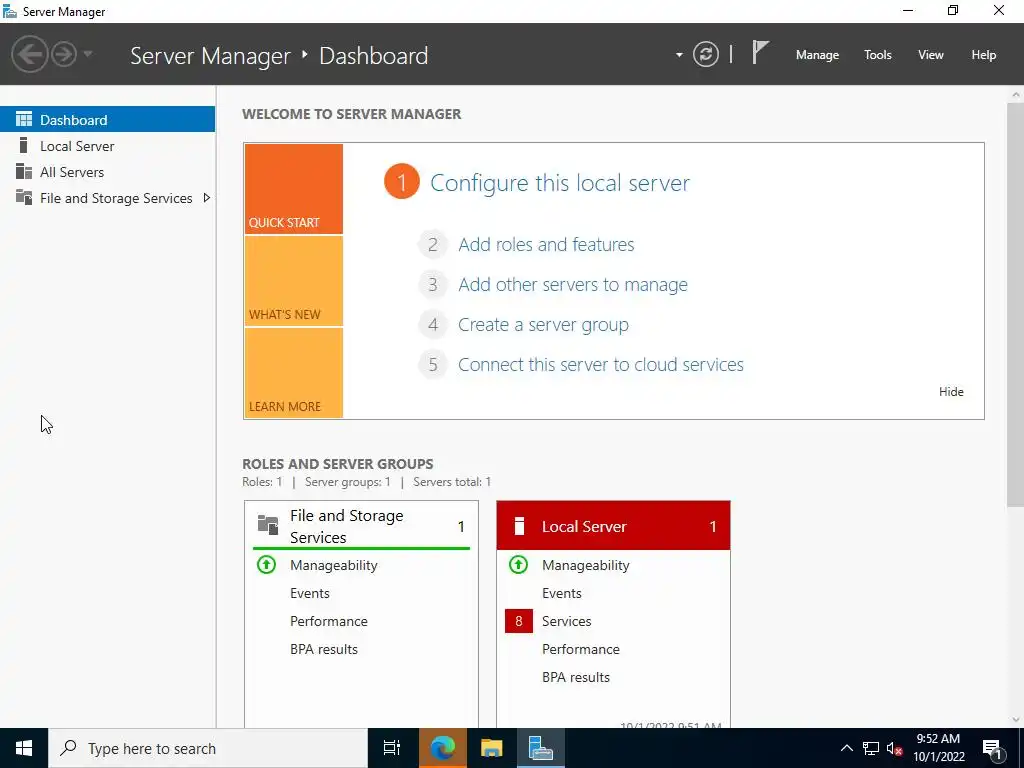This screenshot has height=768, width=1024.
Task: Select Local Server in the sidebar
Action: coord(107,146)
